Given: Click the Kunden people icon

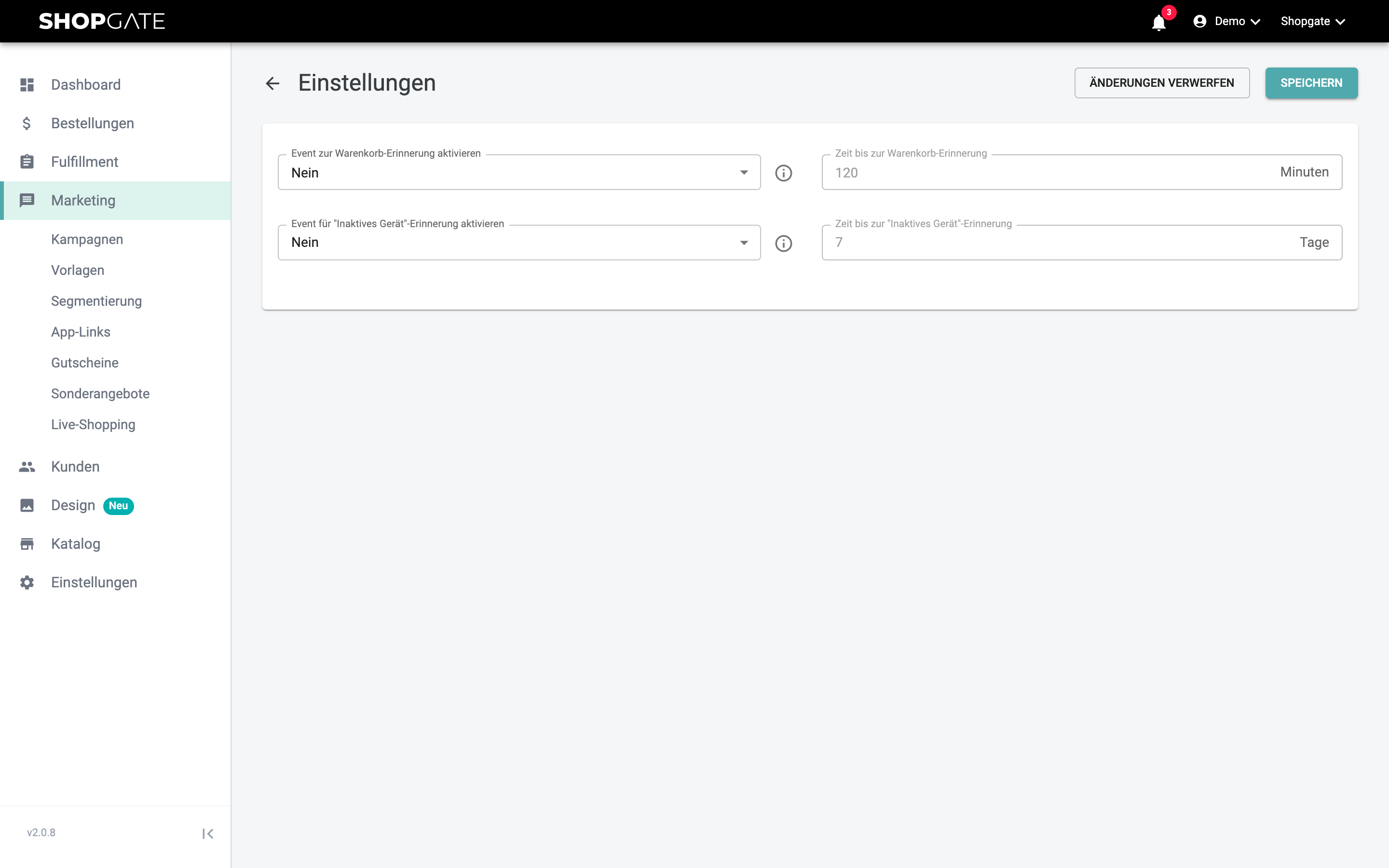Looking at the screenshot, I should point(27,467).
